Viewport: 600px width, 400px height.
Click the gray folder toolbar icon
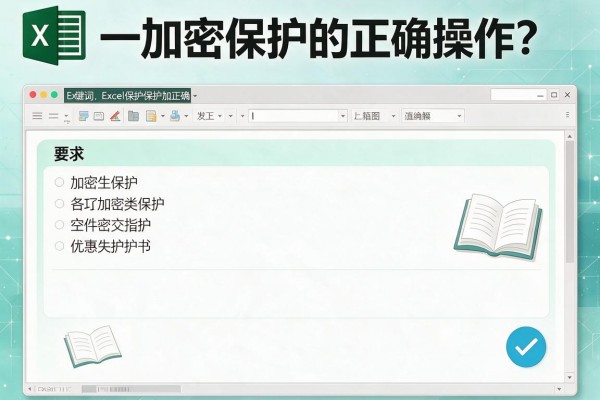[x=133, y=116]
